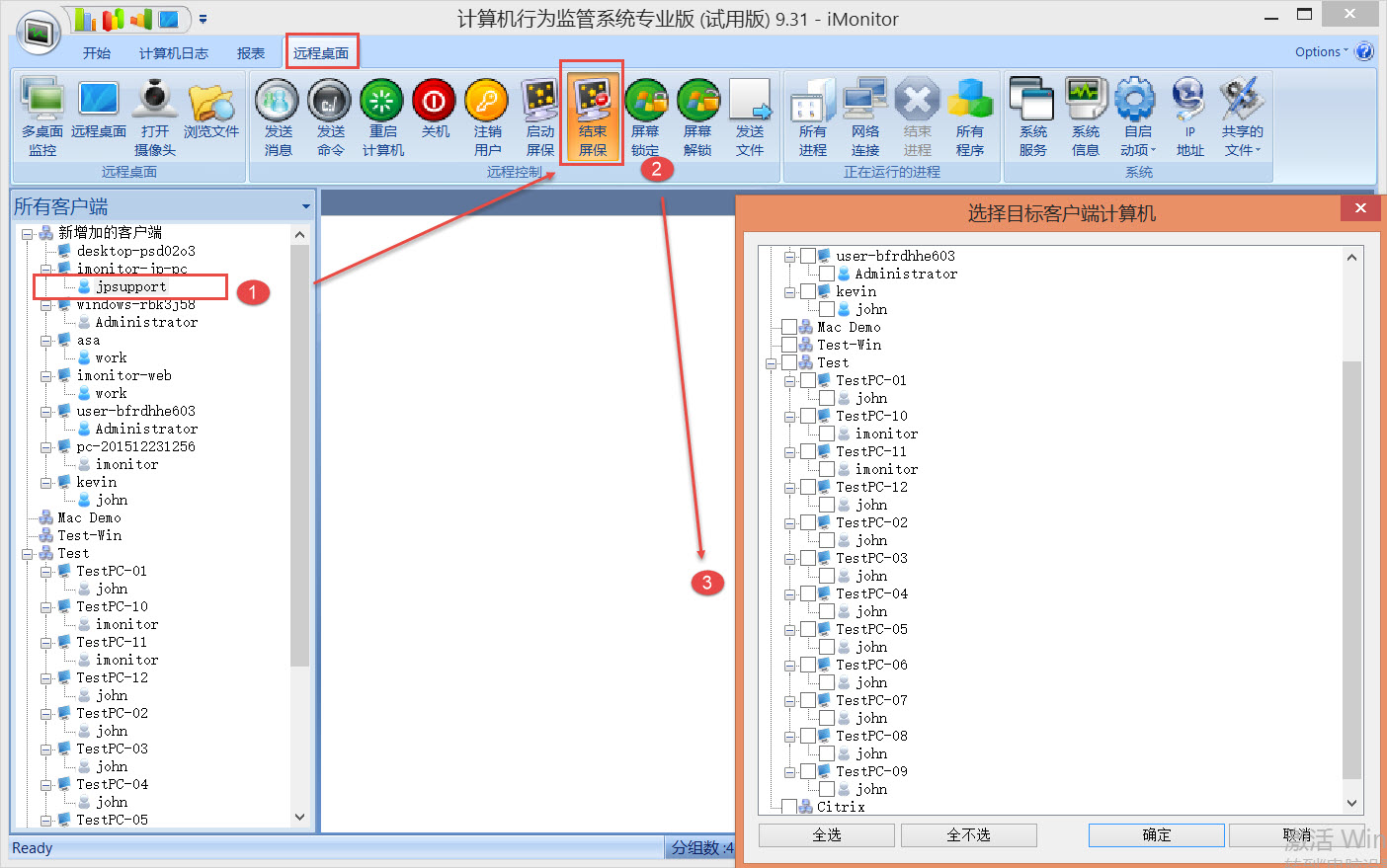Tick the Mac Demo checkbox

coord(788,327)
